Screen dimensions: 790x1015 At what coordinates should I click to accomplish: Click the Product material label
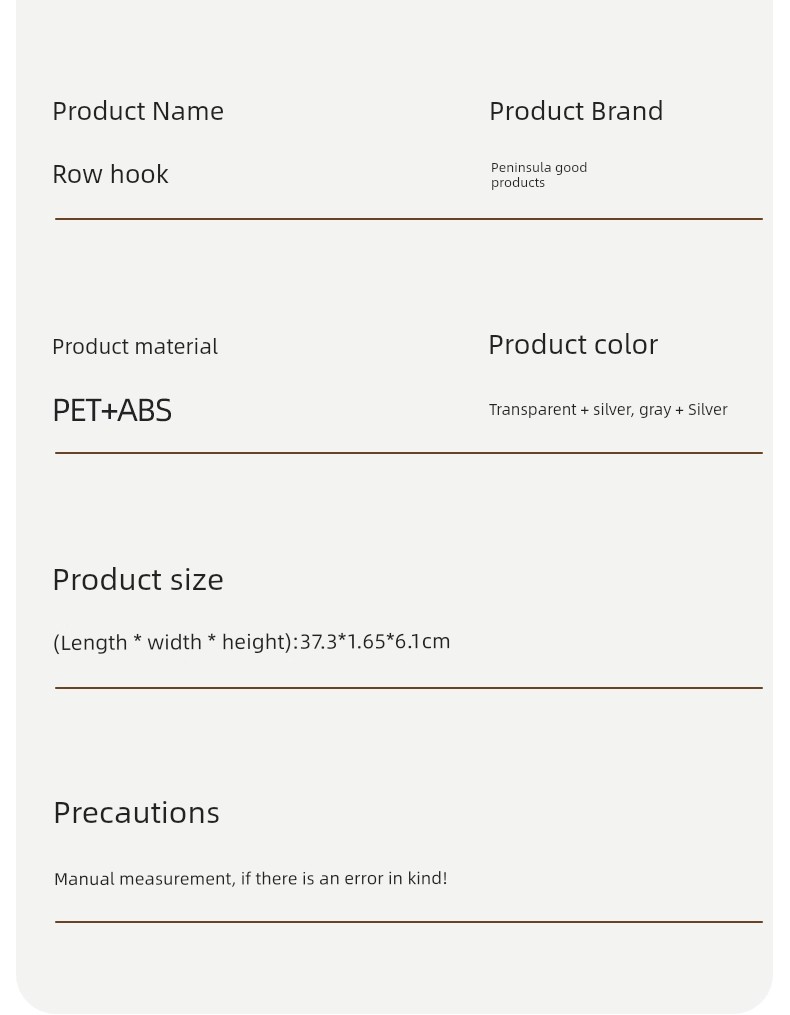tap(135, 347)
